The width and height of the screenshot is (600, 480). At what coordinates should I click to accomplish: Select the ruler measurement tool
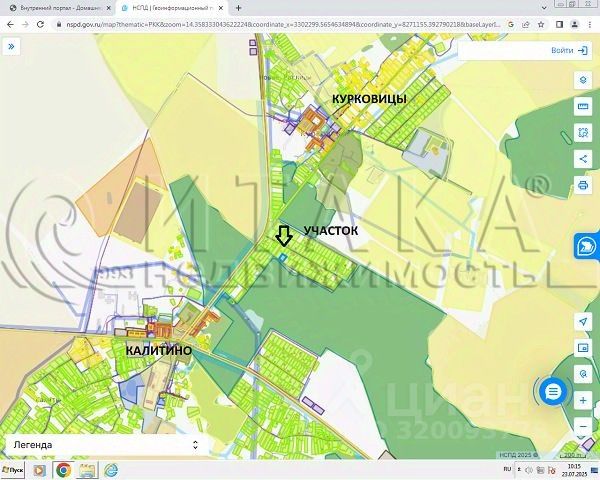pos(583,106)
